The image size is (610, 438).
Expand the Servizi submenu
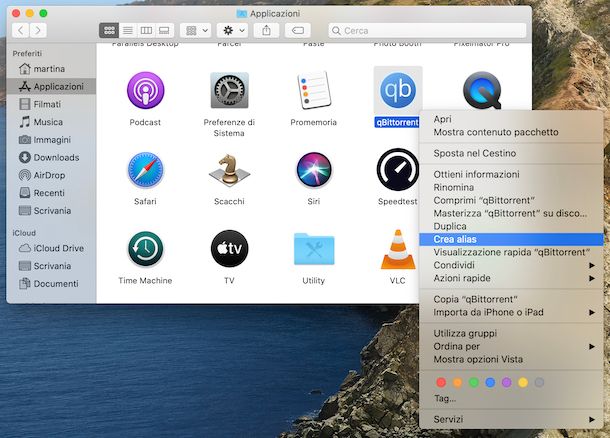pyautogui.click(x=511, y=419)
